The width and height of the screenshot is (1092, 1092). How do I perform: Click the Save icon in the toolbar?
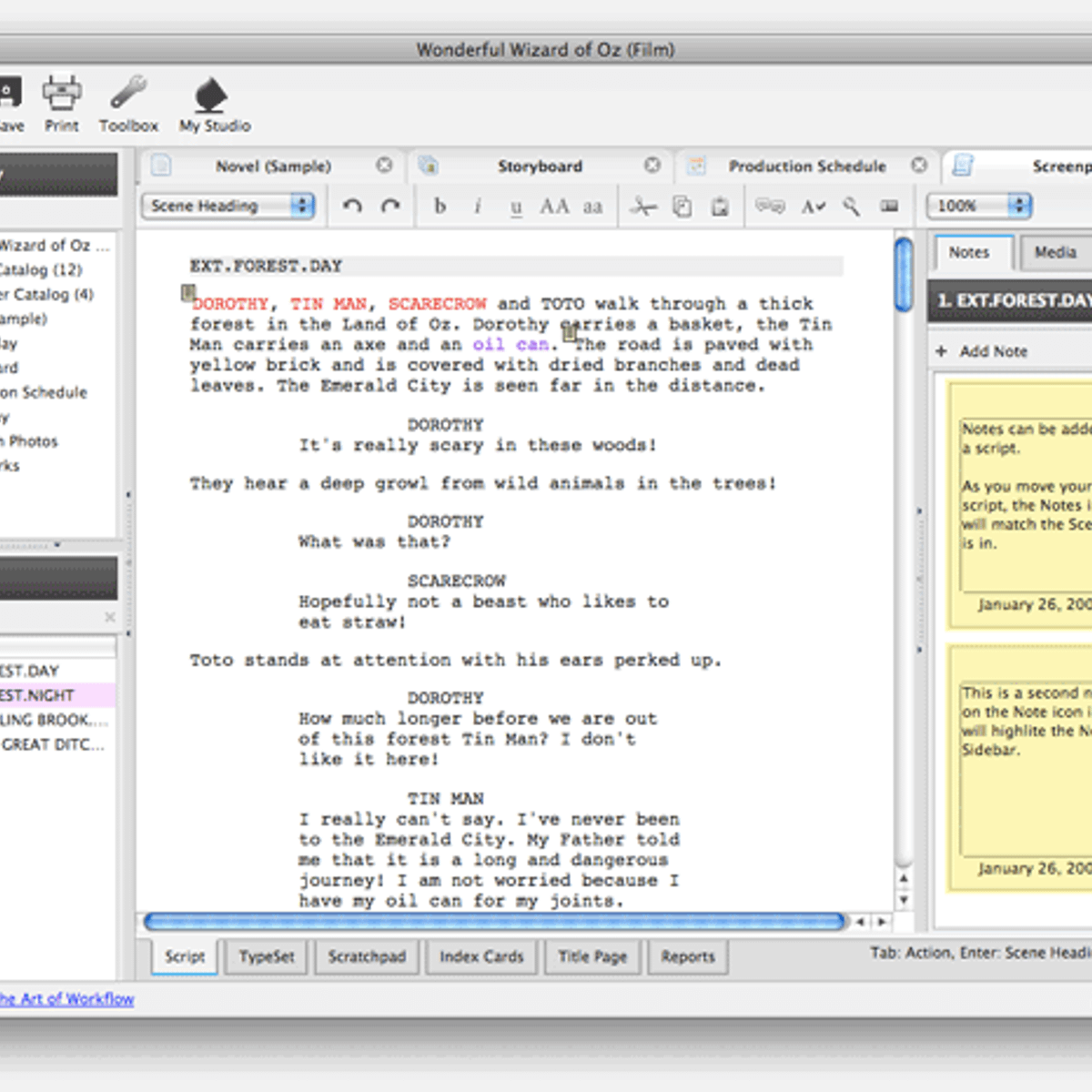pyautogui.click(x=9, y=93)
